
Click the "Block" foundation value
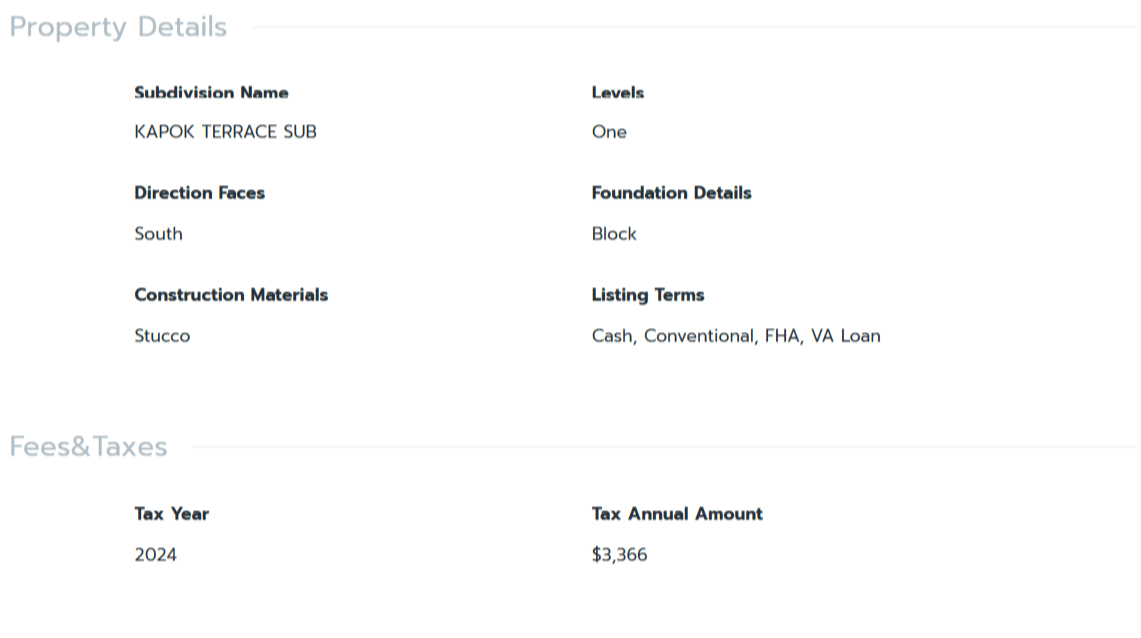(x=614, y=234)
